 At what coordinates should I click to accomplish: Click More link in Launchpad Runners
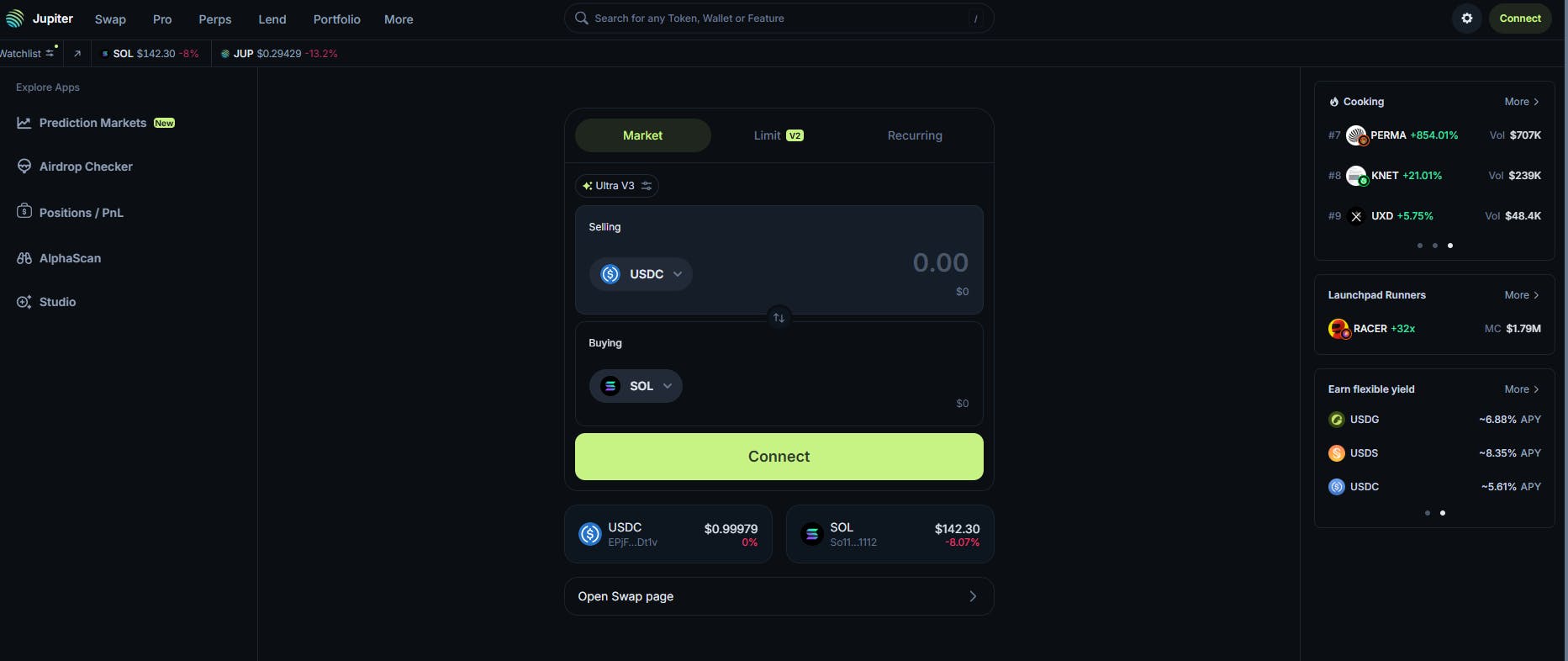click(1522, 295)
